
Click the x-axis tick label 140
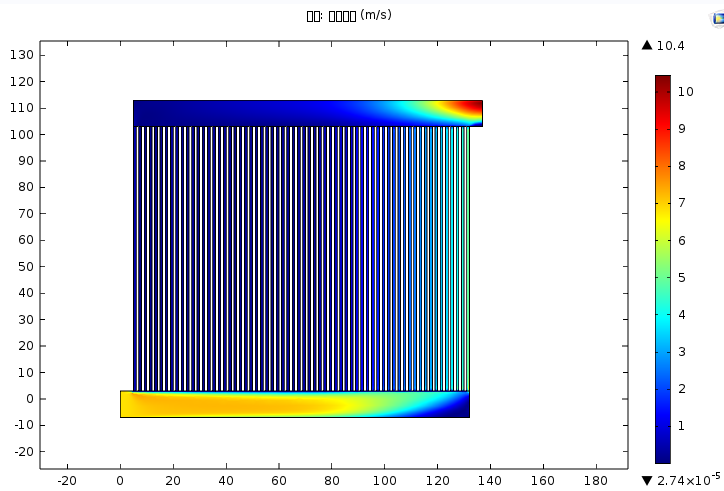coord(490,481)
